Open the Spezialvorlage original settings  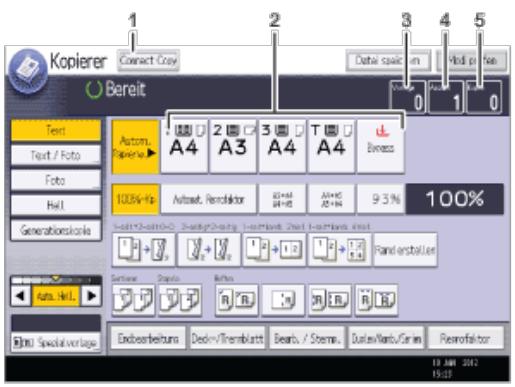point(56,342)
